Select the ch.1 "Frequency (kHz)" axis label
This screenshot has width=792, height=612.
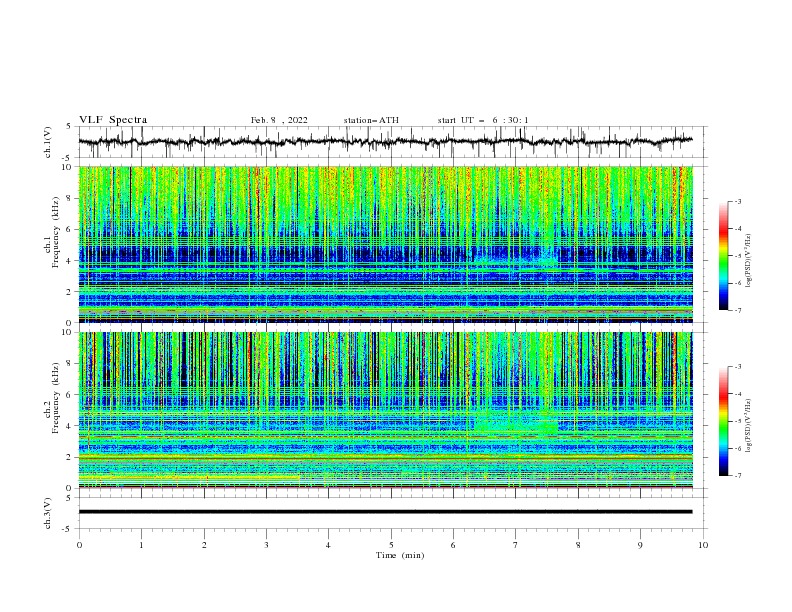[x=56, y=231]
